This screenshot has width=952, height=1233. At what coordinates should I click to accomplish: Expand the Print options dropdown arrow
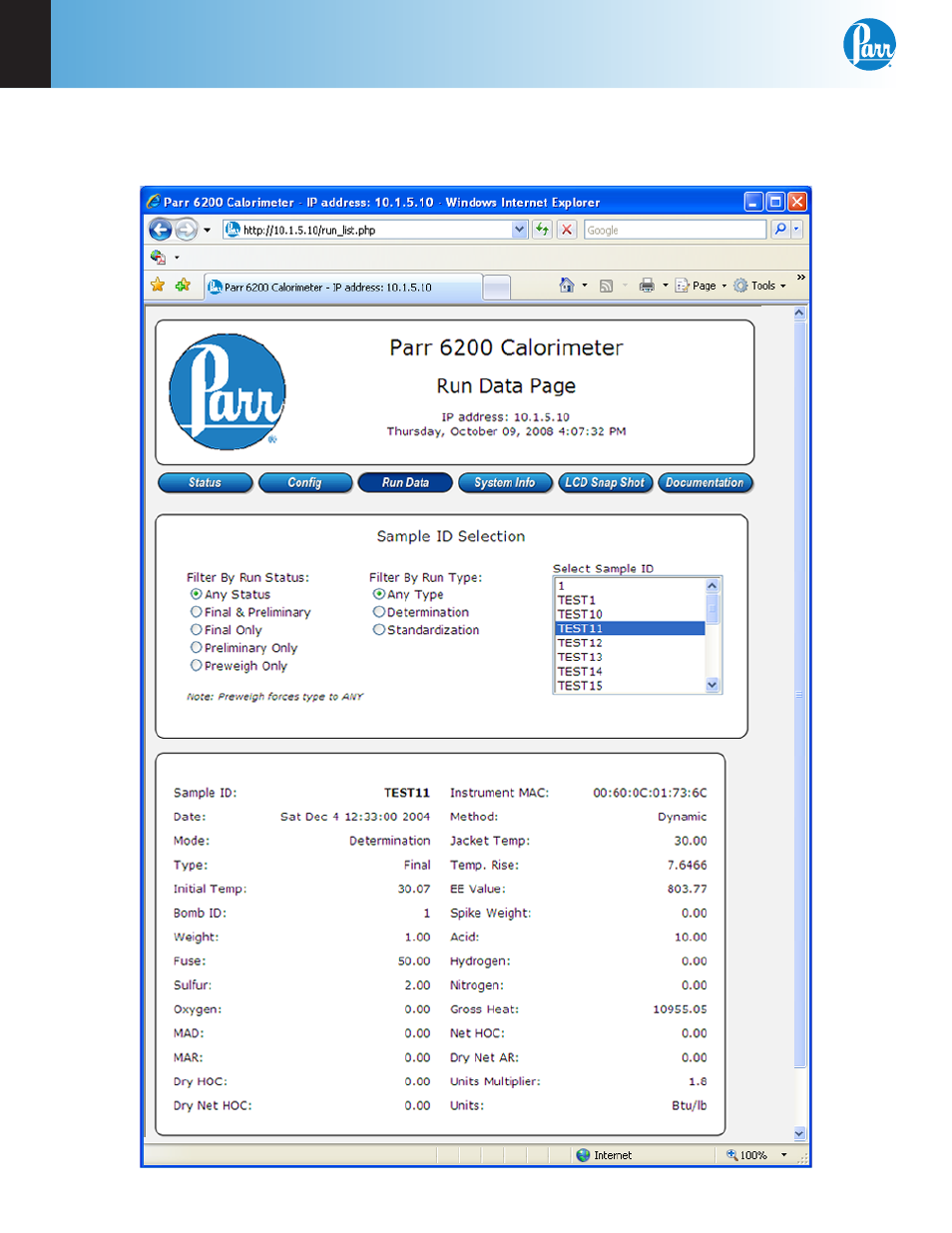666,286
